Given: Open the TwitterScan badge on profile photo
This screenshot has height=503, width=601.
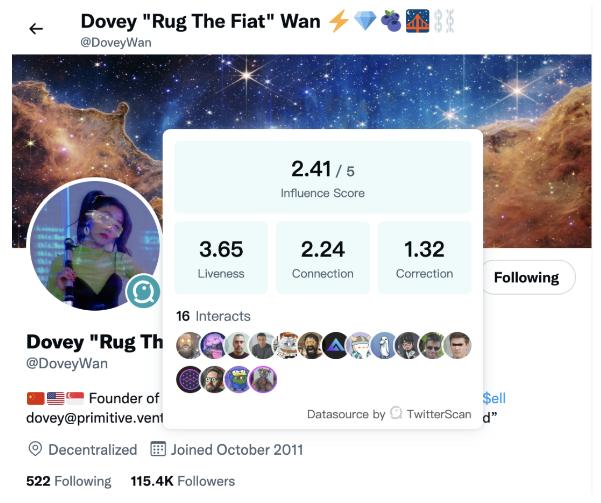Looking at the screenshot, I should coord(143,291).
